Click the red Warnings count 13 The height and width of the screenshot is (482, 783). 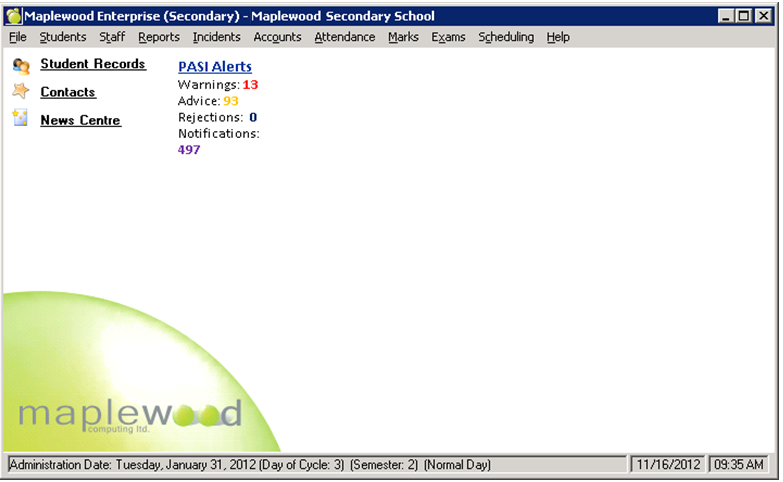[x=250, y=85]
